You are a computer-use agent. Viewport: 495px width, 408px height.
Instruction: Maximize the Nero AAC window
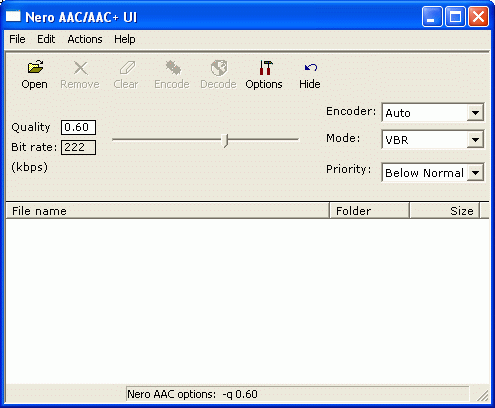click(x=455, y=16)
